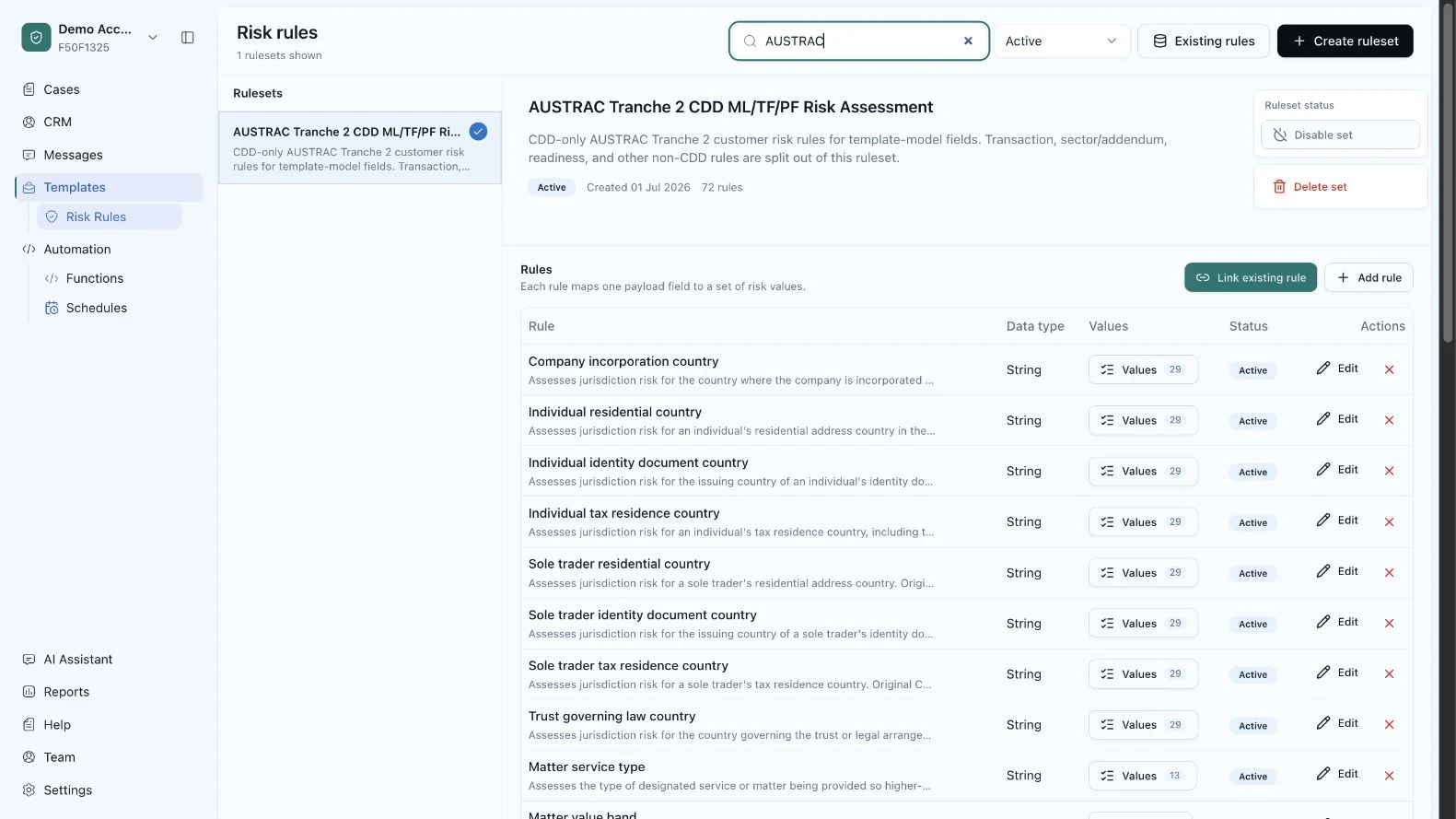Edit Individual residential country rule
This screenshot has width=1456, height=819.
click(x=1337, y=419)
